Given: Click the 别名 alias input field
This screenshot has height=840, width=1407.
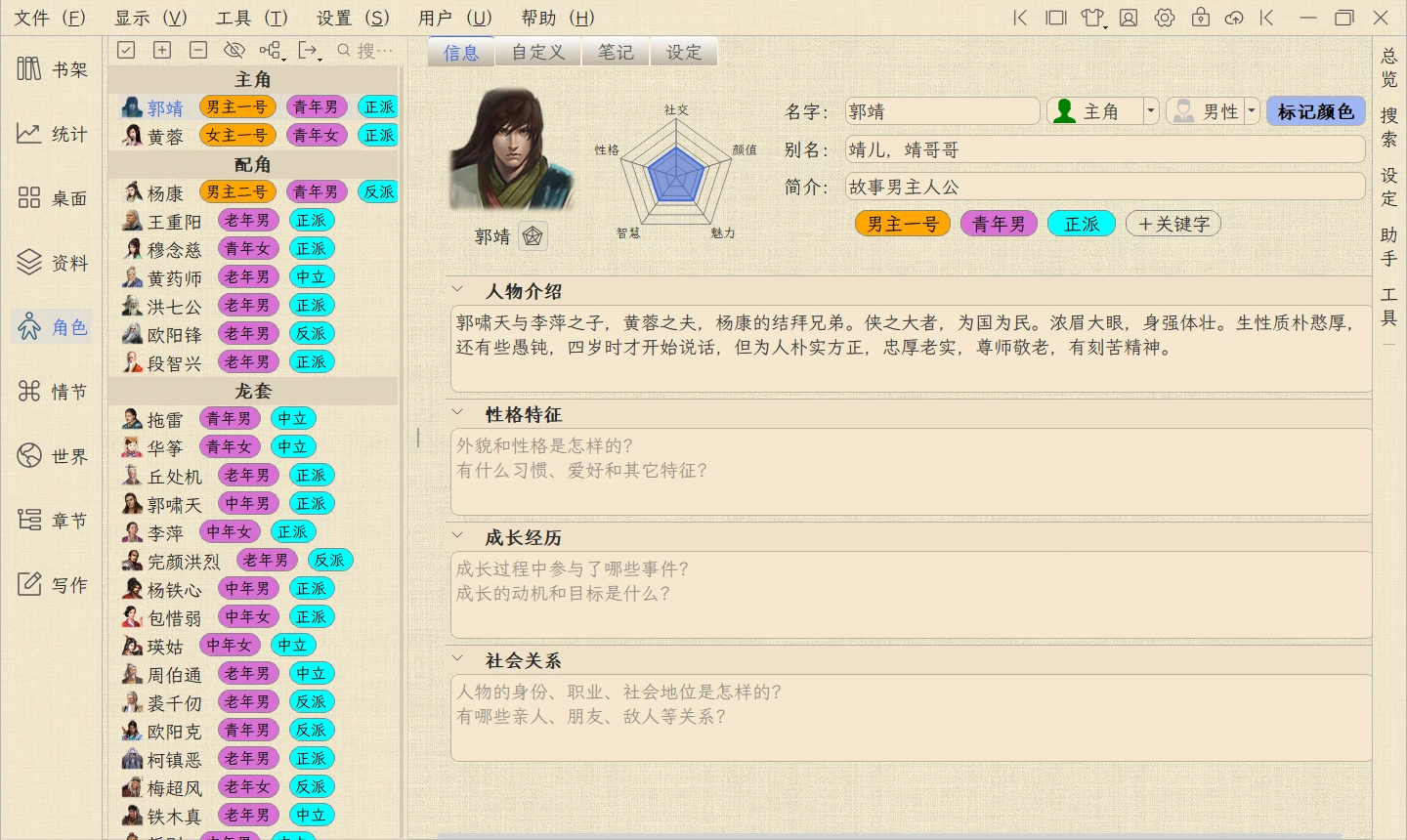Looking at the screenshot, I should (x=1104, y=149).
